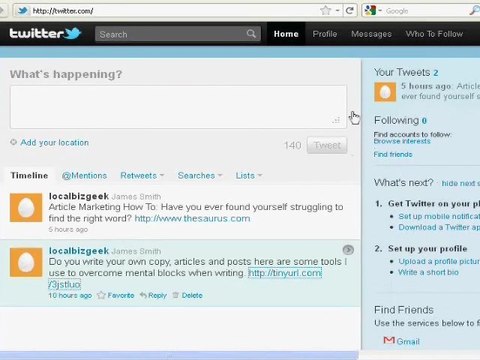Click the Google search engine icon
This screenshot has width=480, height=360.
pos(370,11)
